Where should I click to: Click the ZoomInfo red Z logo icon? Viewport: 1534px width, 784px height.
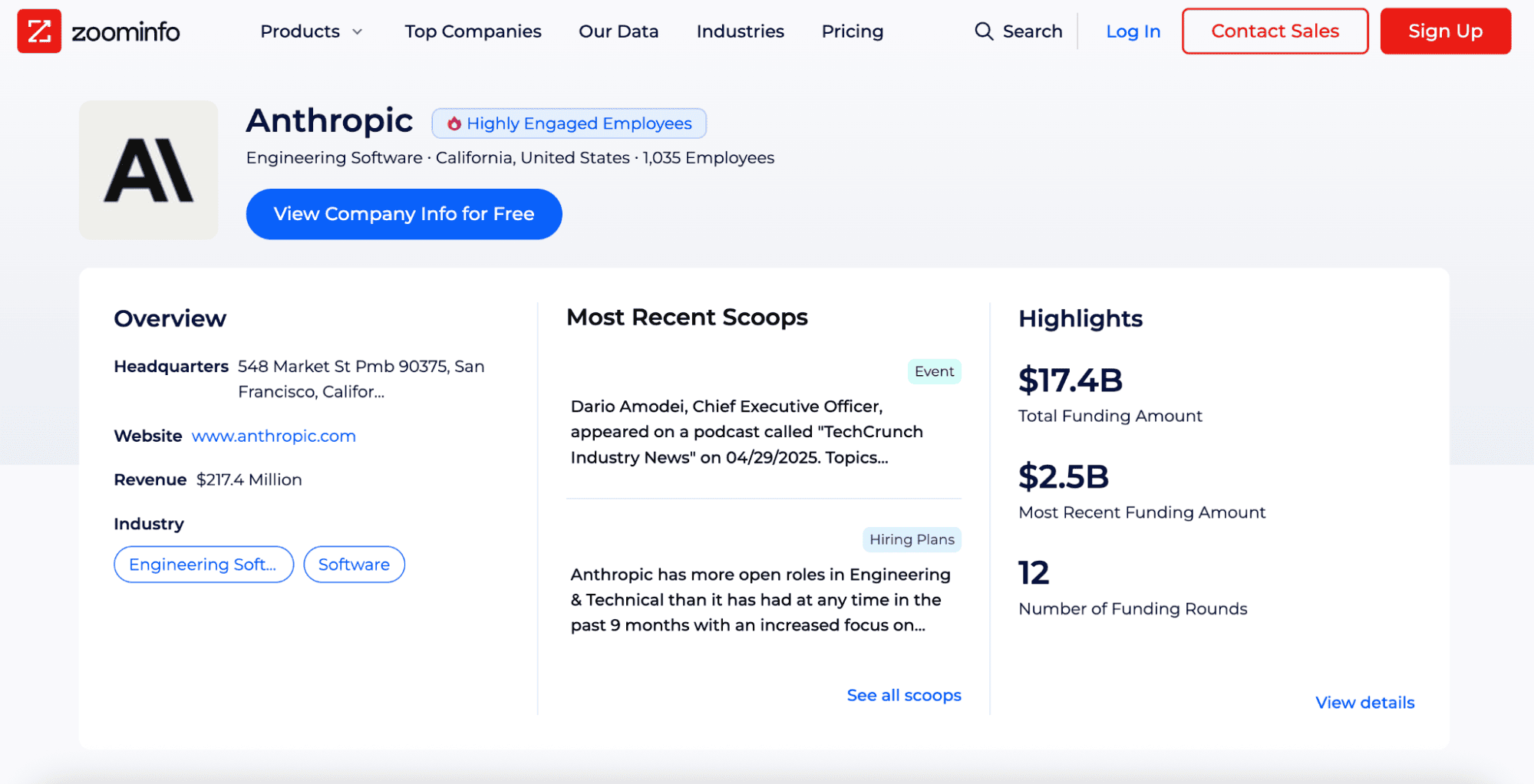[x=39, y=31]
